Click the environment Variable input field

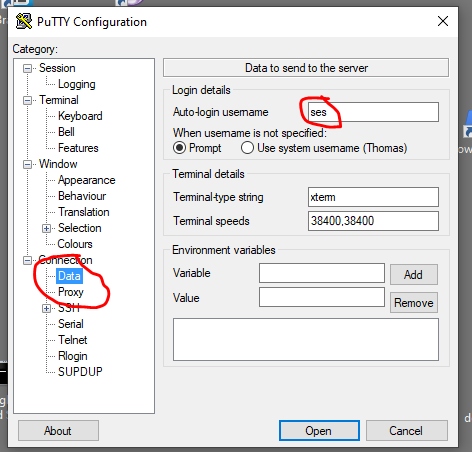click(322, 273)
